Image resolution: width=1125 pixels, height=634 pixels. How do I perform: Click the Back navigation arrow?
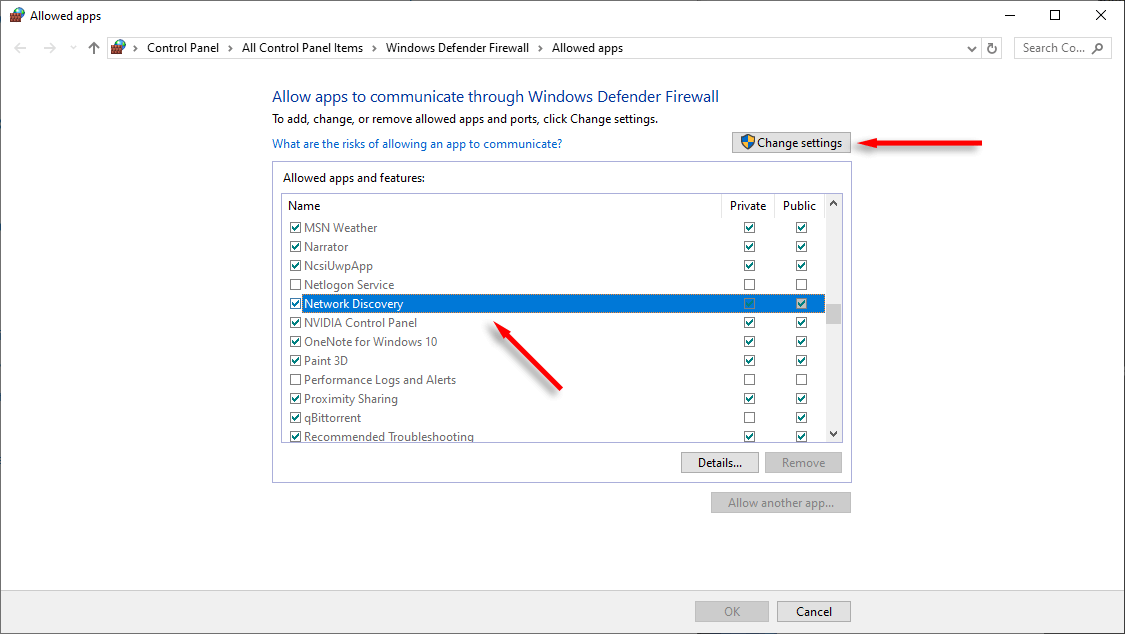coord(20,48)
